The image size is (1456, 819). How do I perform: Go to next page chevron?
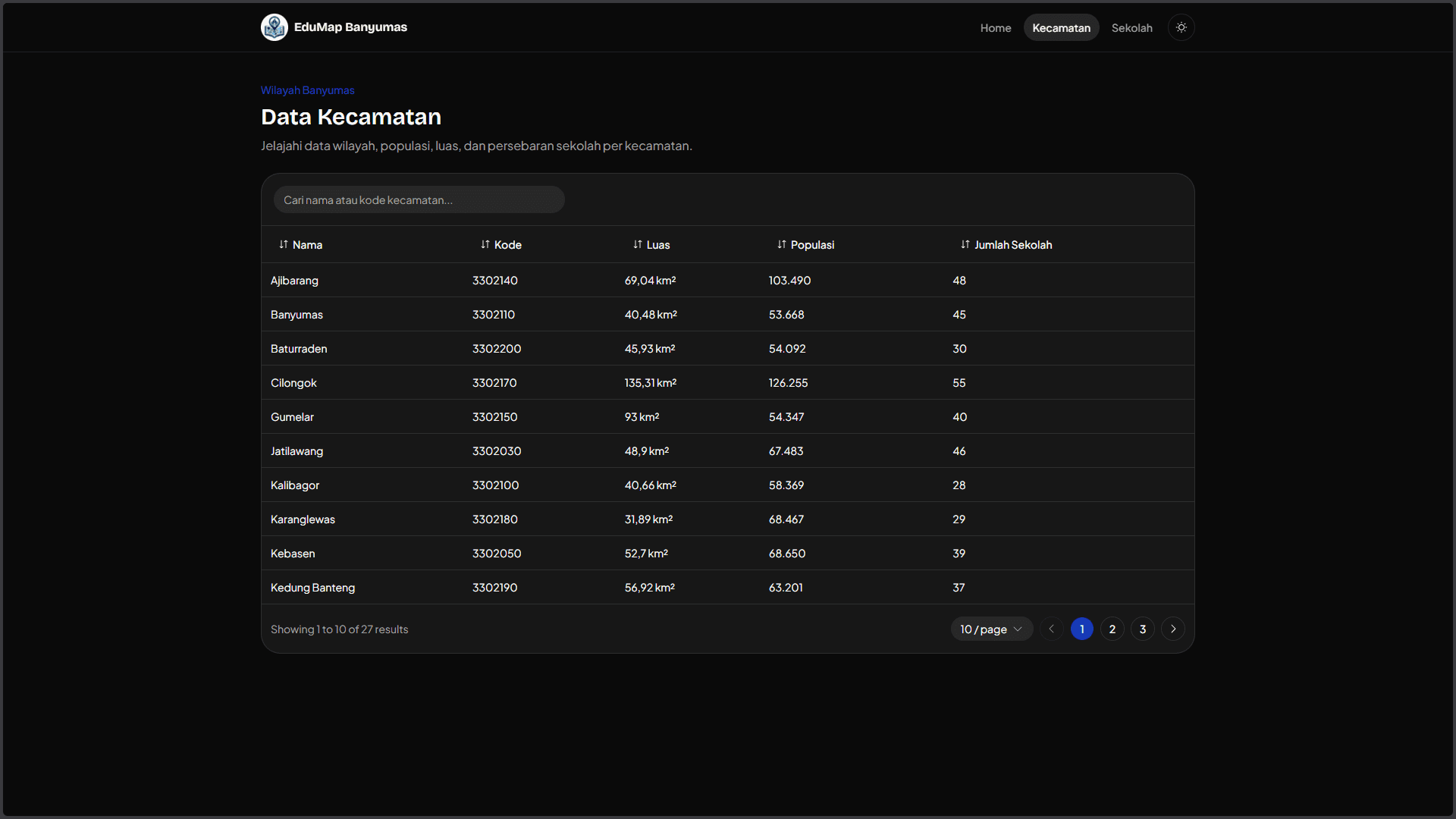1173,629
